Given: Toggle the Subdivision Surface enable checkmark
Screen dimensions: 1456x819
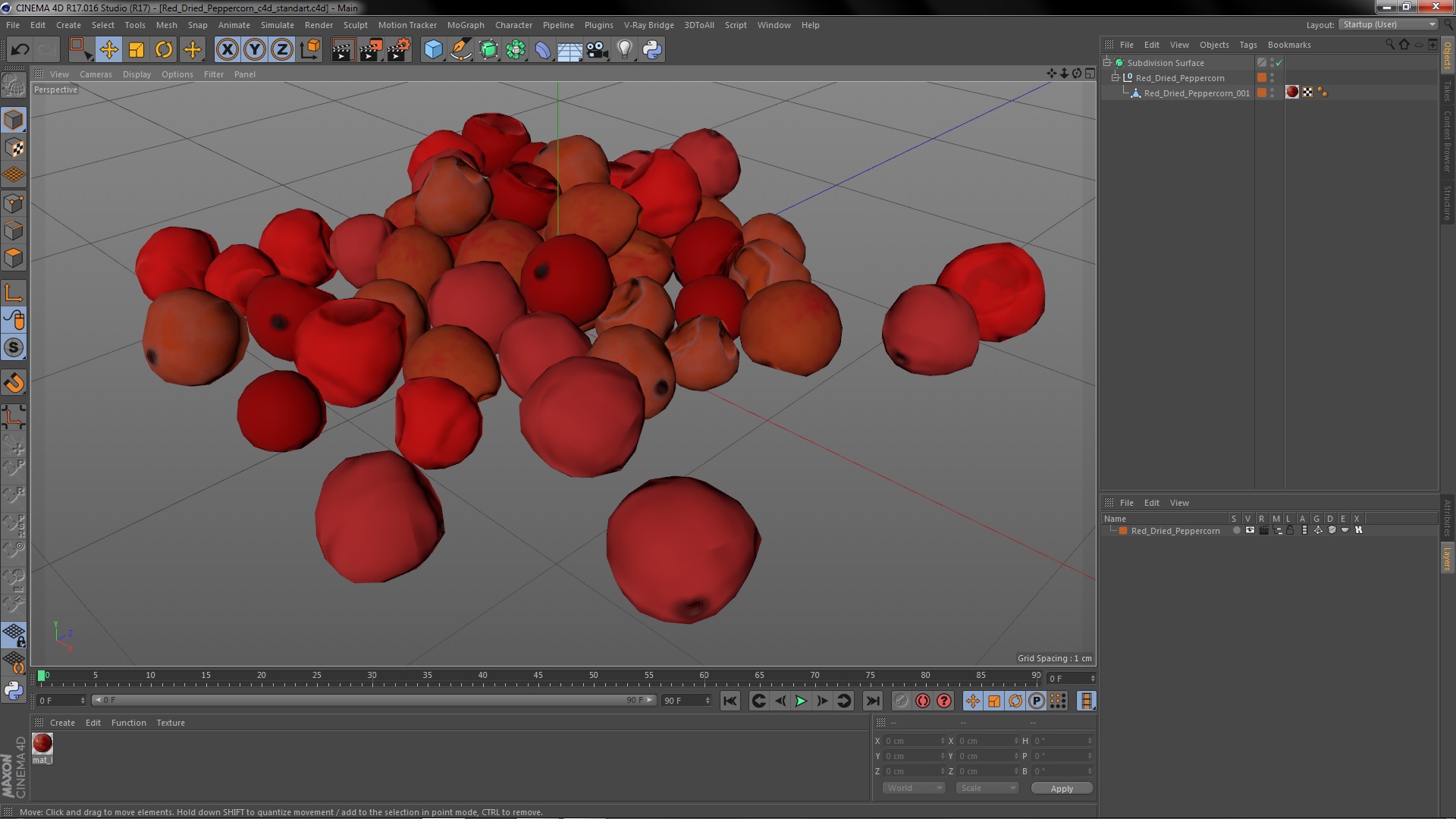Looking at the screenshot, I should pyautogui.click(x=1279, y=63).
